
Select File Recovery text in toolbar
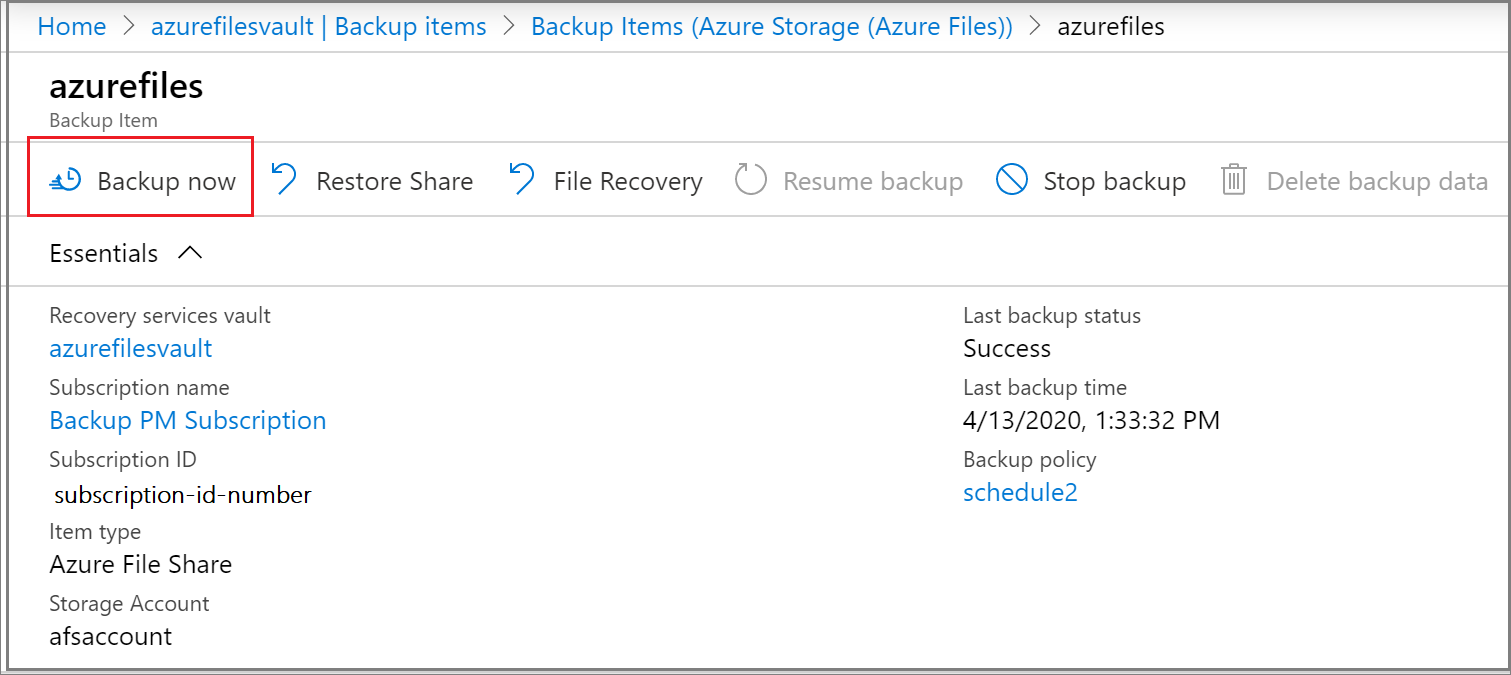628,181
